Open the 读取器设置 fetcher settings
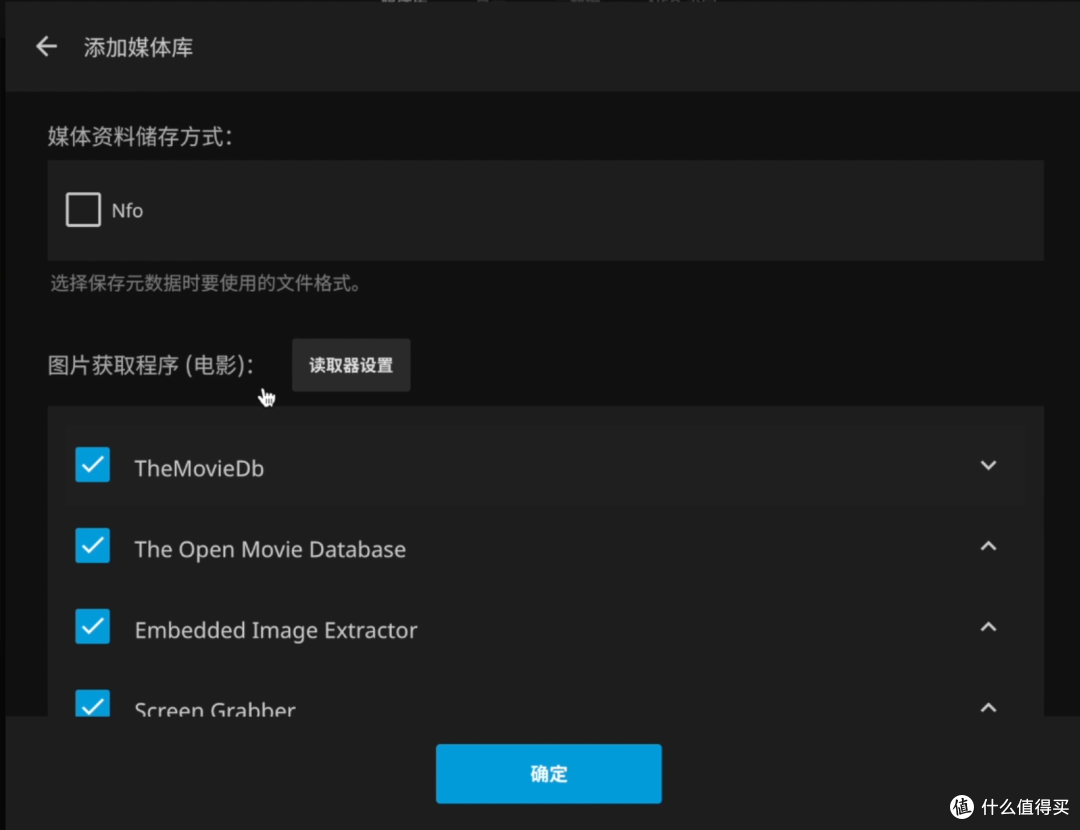Image resolution: width=1080 pixels, height=830 pixels. pyautogui.click(x=351, y=364)
